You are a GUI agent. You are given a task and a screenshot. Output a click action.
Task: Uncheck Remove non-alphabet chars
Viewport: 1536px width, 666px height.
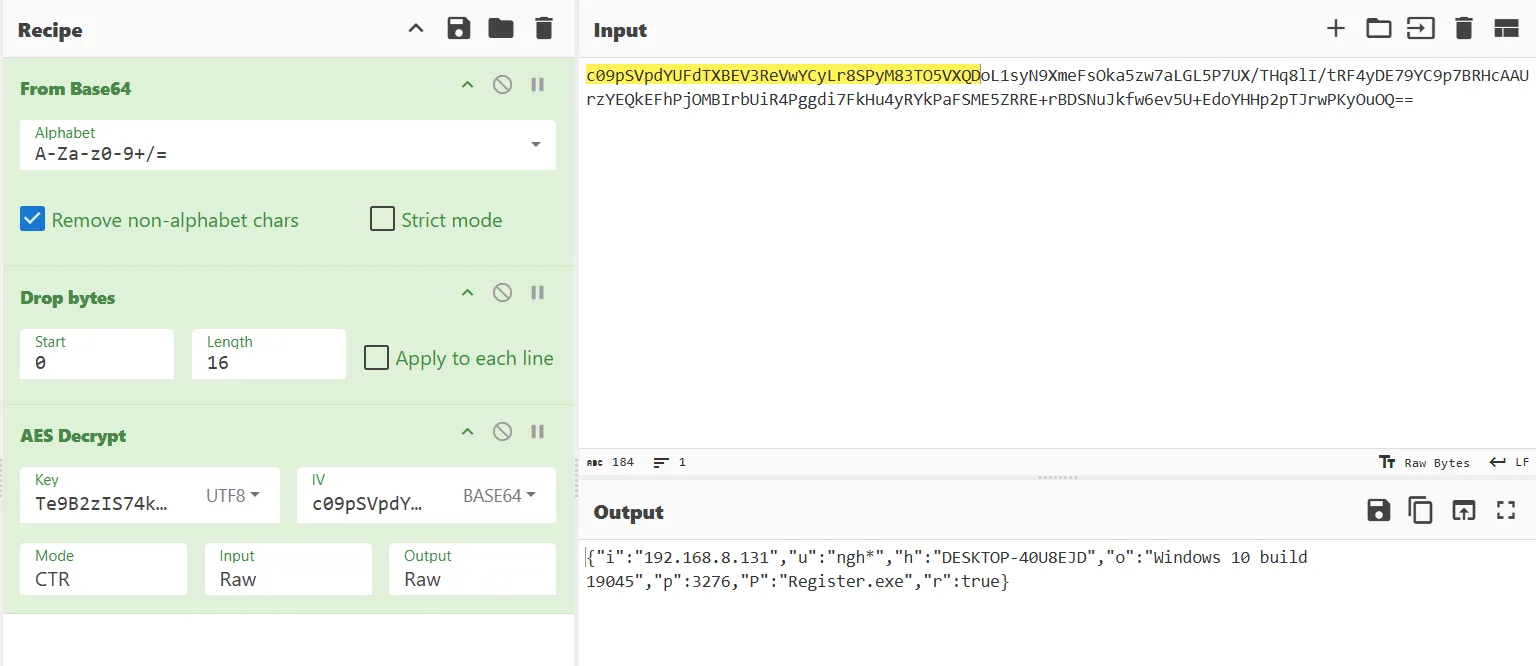[33, 220]
